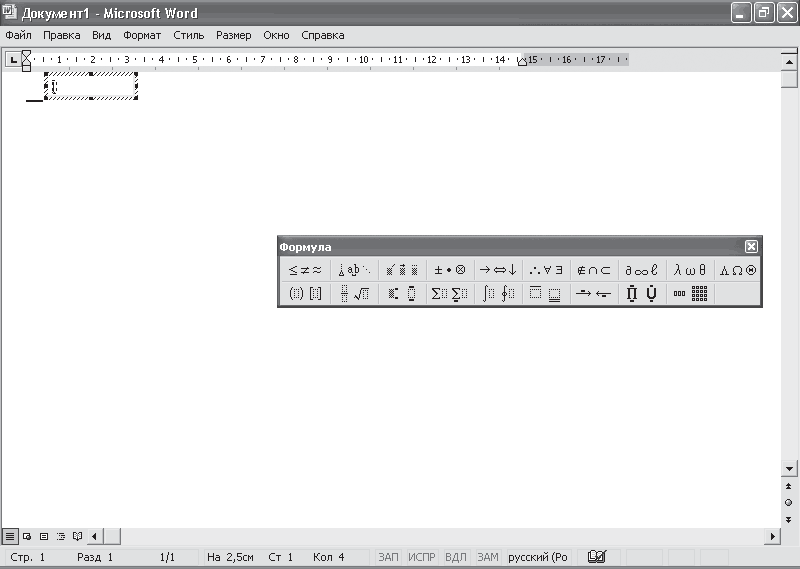The image size is (800, 569).
Task: Open the integral templates palette
Action: coord(498,293)
